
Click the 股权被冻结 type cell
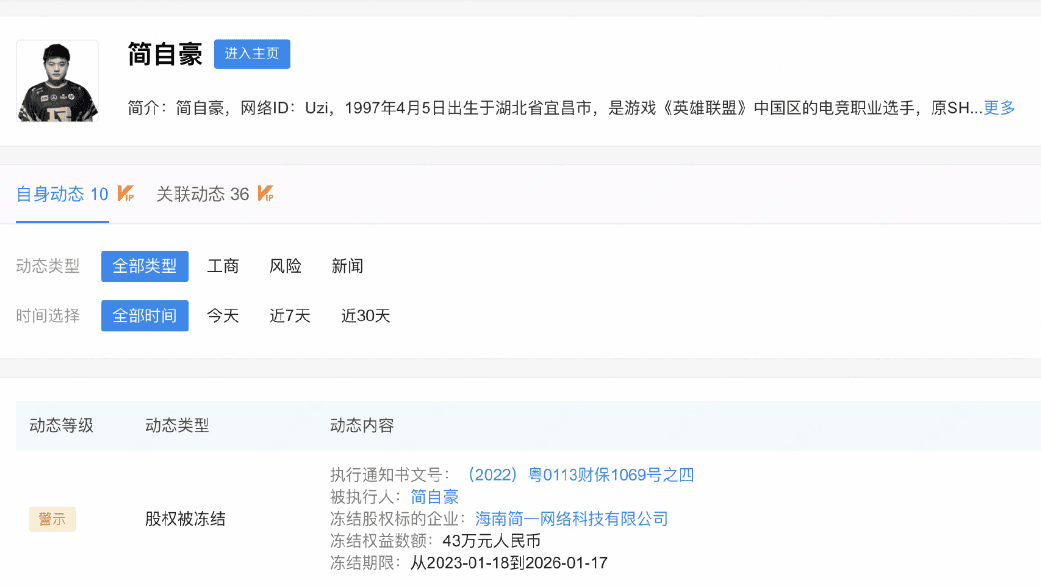(185, 519)
